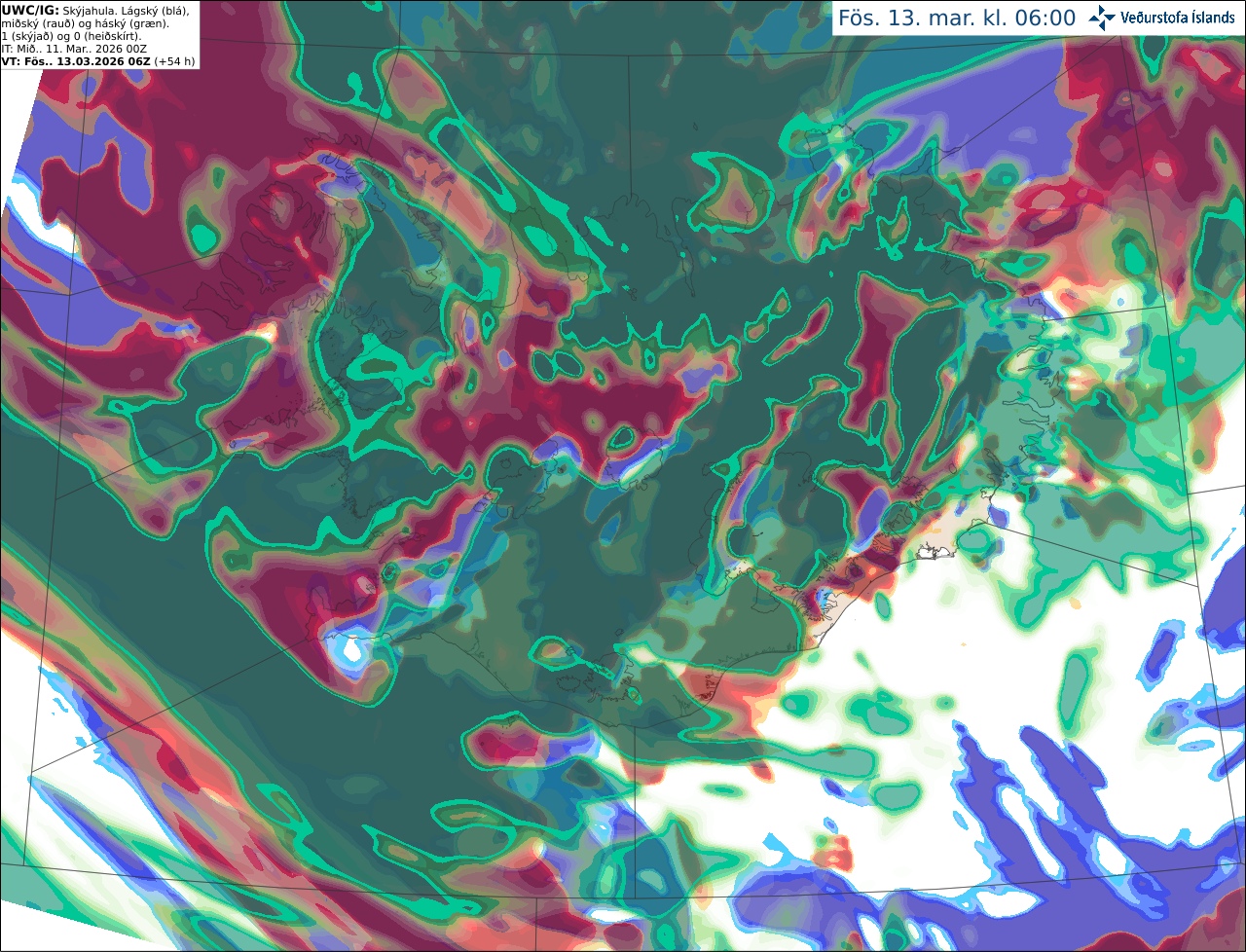Screen dimensions: 1246x952
Task: Click the Veðurstofa Íslands star logo icon
Action: [x=1102, y=18]
